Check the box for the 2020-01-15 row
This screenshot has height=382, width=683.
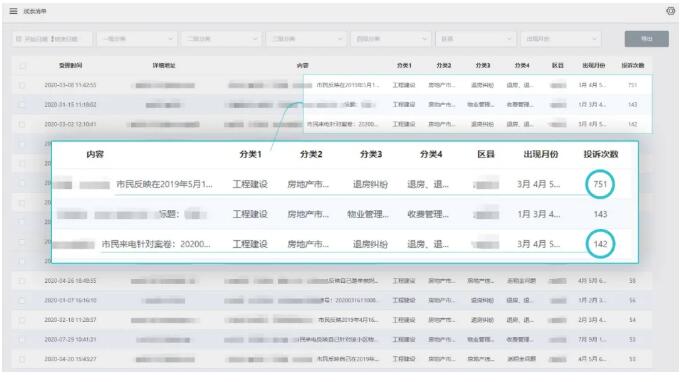pyautogui.click(x=22, y=105)
